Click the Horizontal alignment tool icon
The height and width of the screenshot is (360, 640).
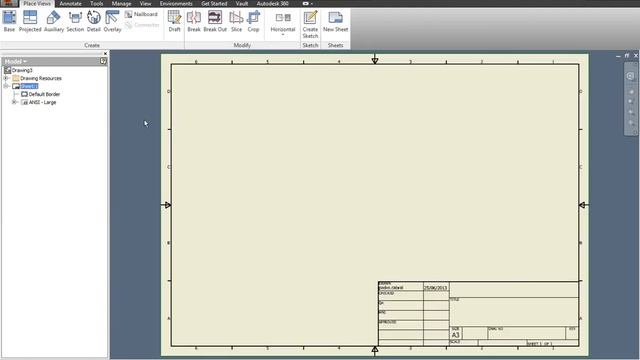(283, 18)
